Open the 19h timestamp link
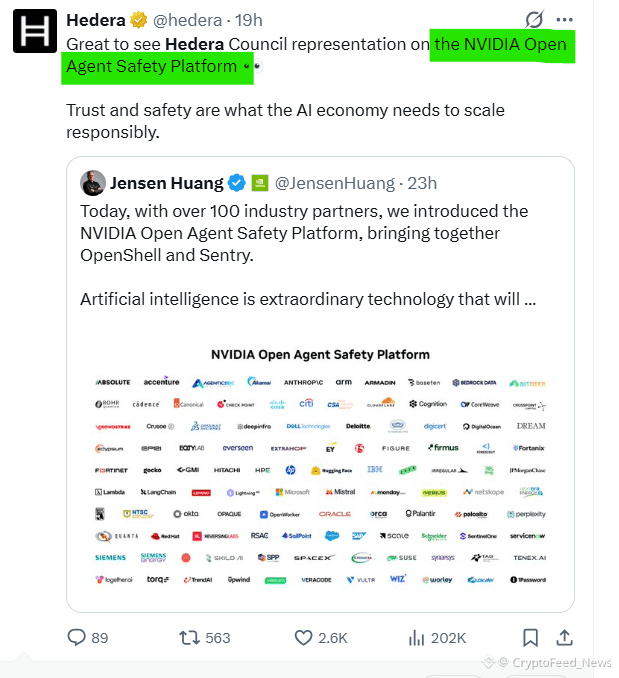 (249, 20)
